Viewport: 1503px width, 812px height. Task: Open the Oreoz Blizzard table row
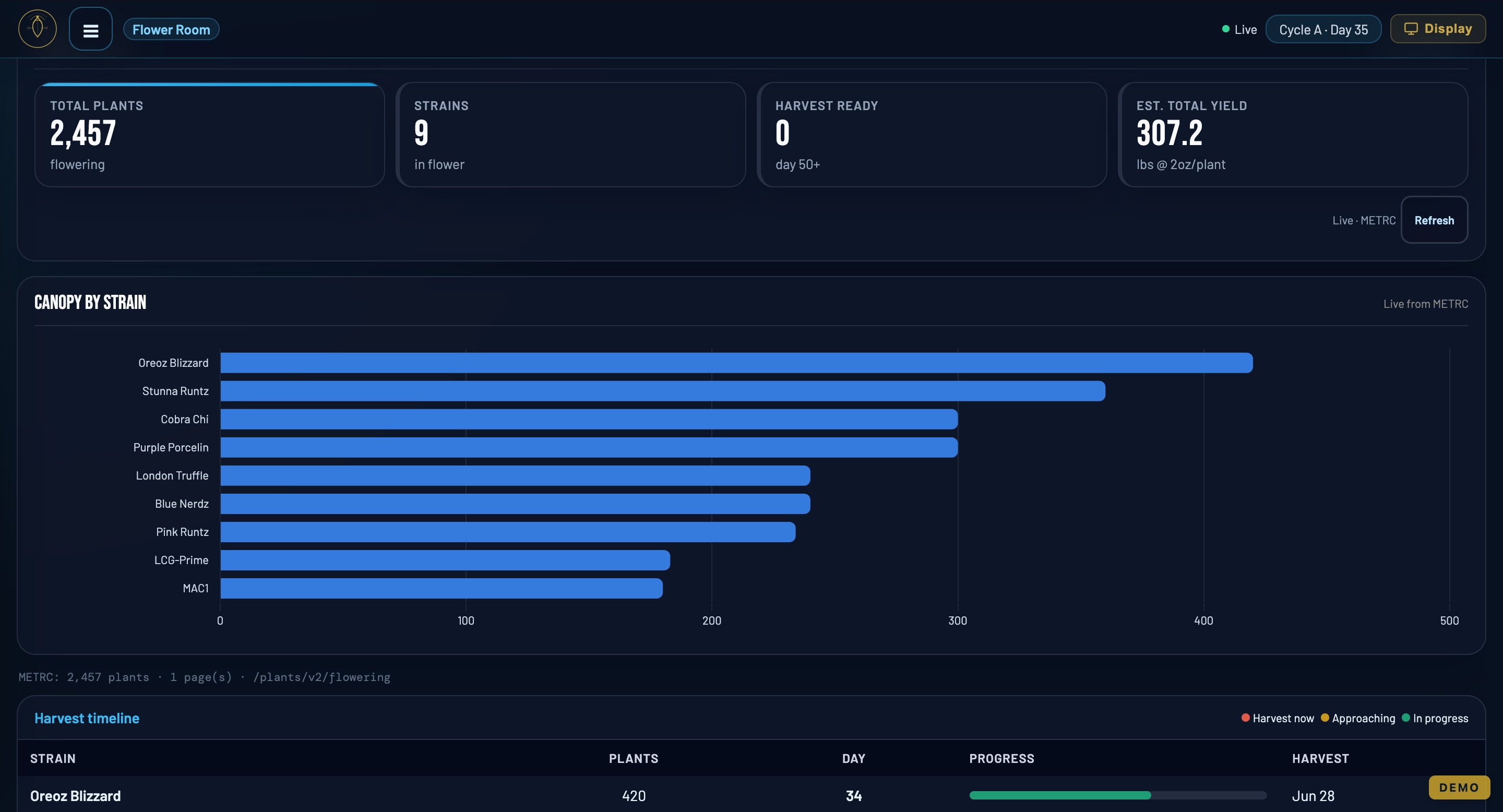coord(751,794)
